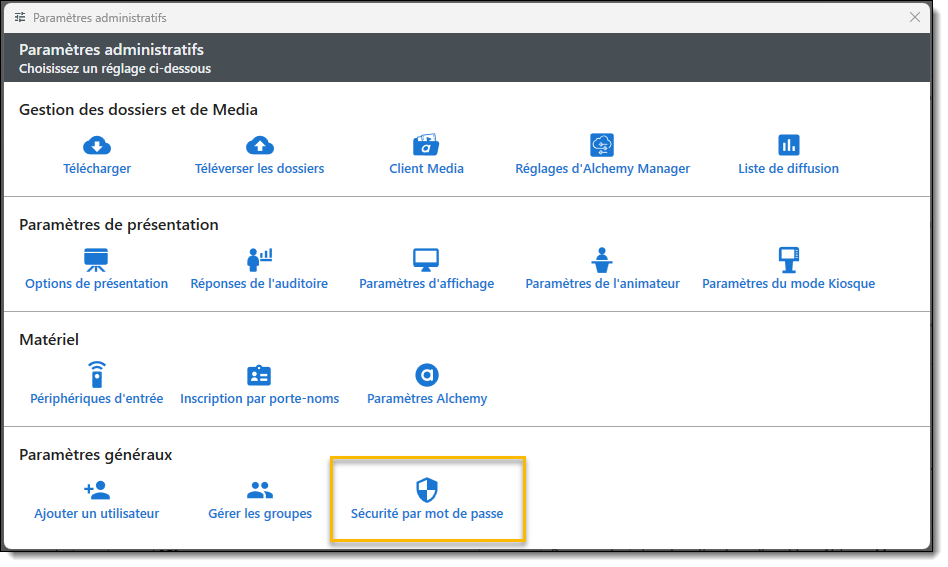This screenshot has height=567, width=948.
Task: Open Téléverser les dossiers upload icon
Action: pos(259,145)
